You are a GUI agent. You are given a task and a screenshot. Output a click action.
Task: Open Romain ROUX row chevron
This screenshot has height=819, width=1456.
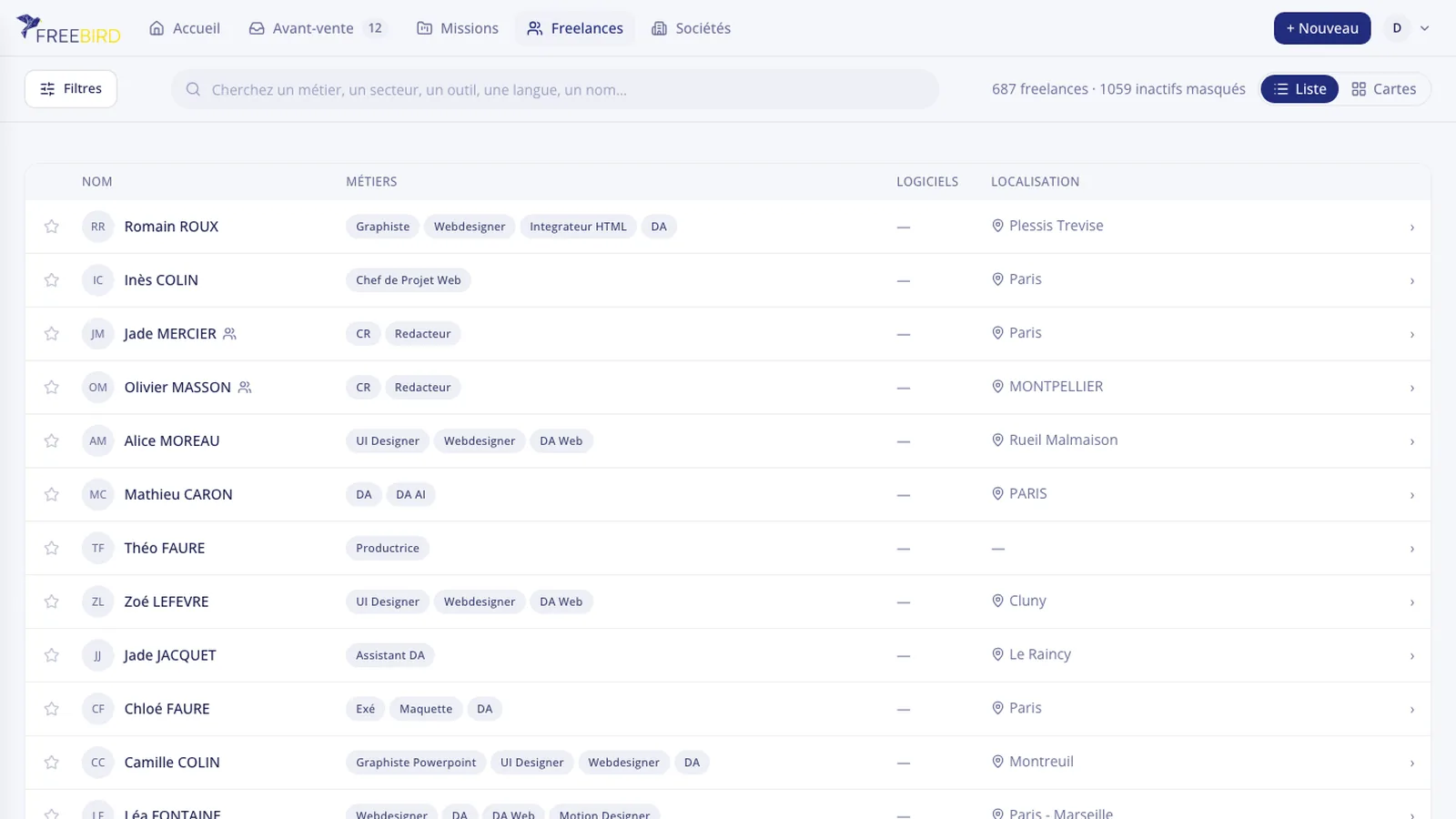(1411, 227)
